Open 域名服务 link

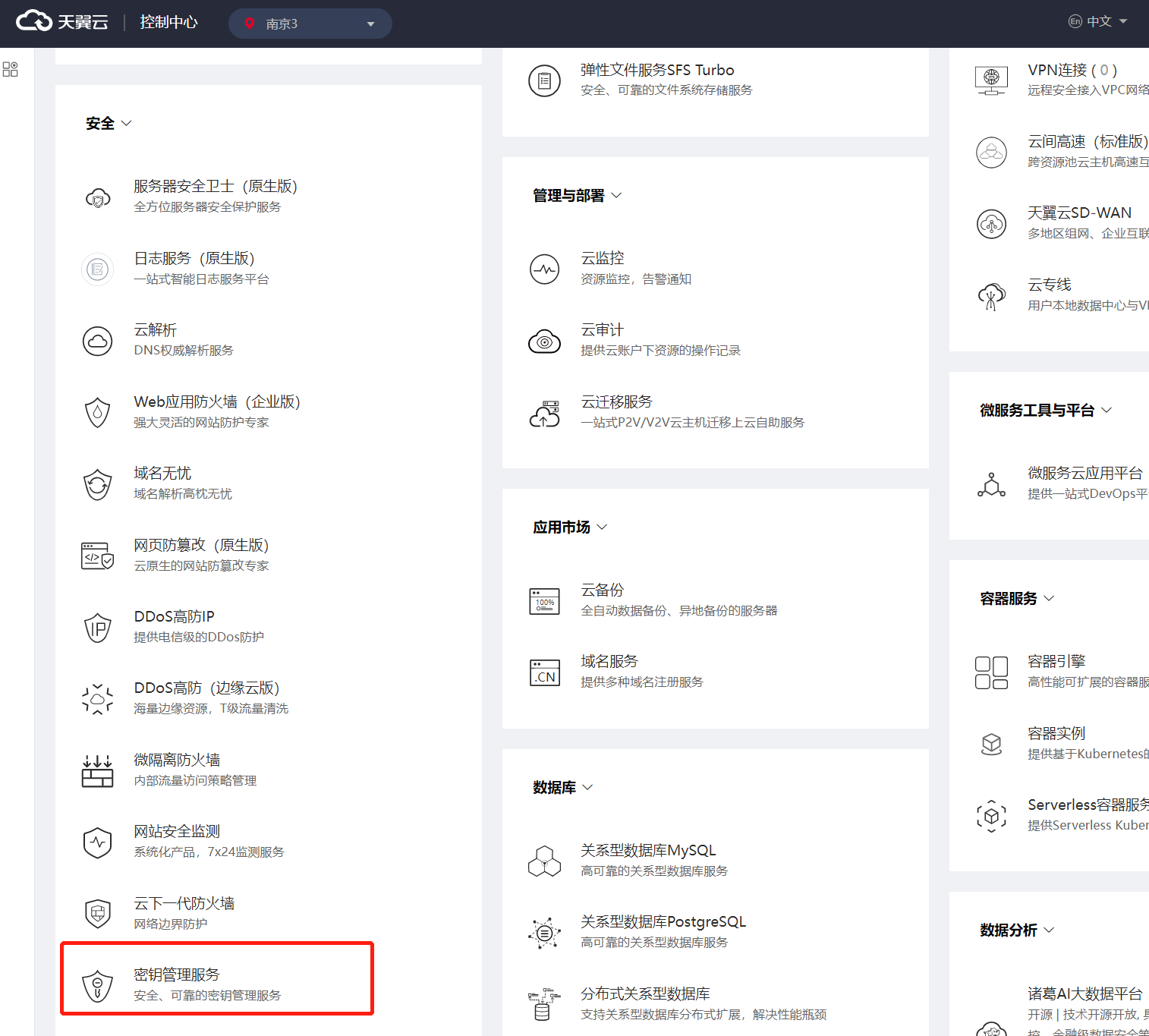[x=609, y=661]
